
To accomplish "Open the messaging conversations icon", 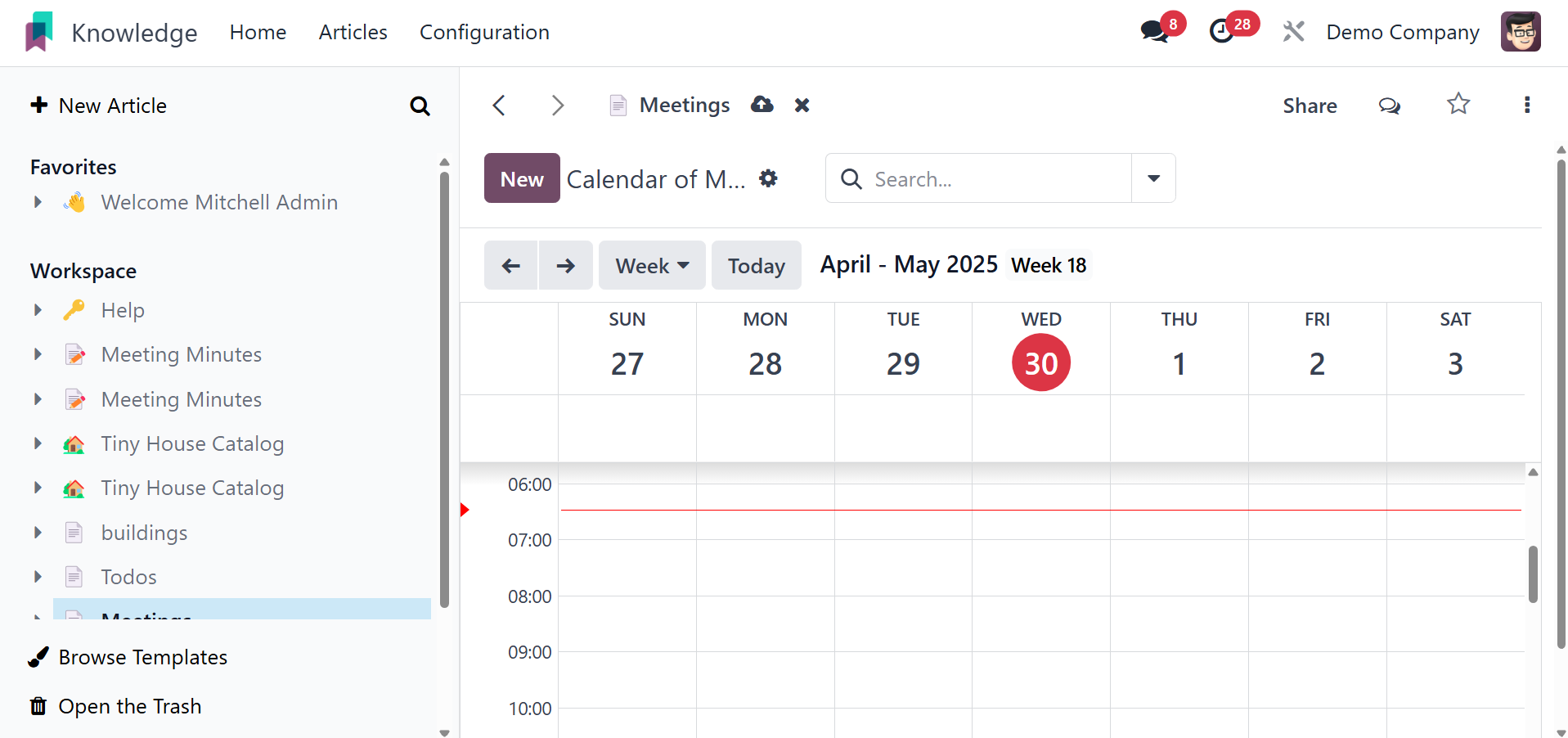I will (1155, 32).
